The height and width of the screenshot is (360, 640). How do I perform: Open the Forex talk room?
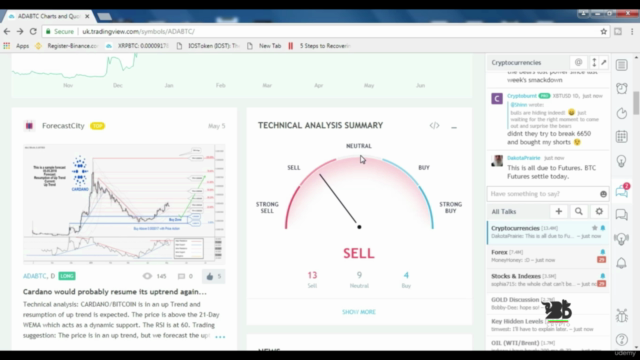547,256
